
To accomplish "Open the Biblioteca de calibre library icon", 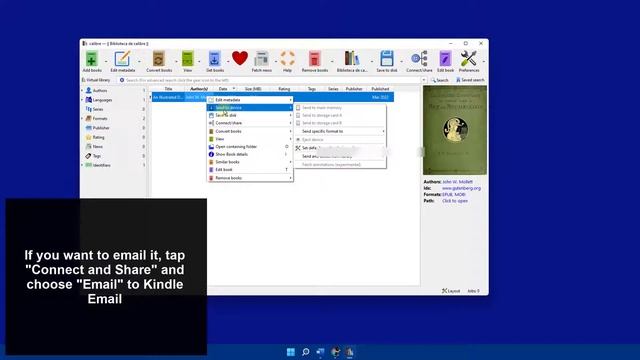I will (351, 59).
